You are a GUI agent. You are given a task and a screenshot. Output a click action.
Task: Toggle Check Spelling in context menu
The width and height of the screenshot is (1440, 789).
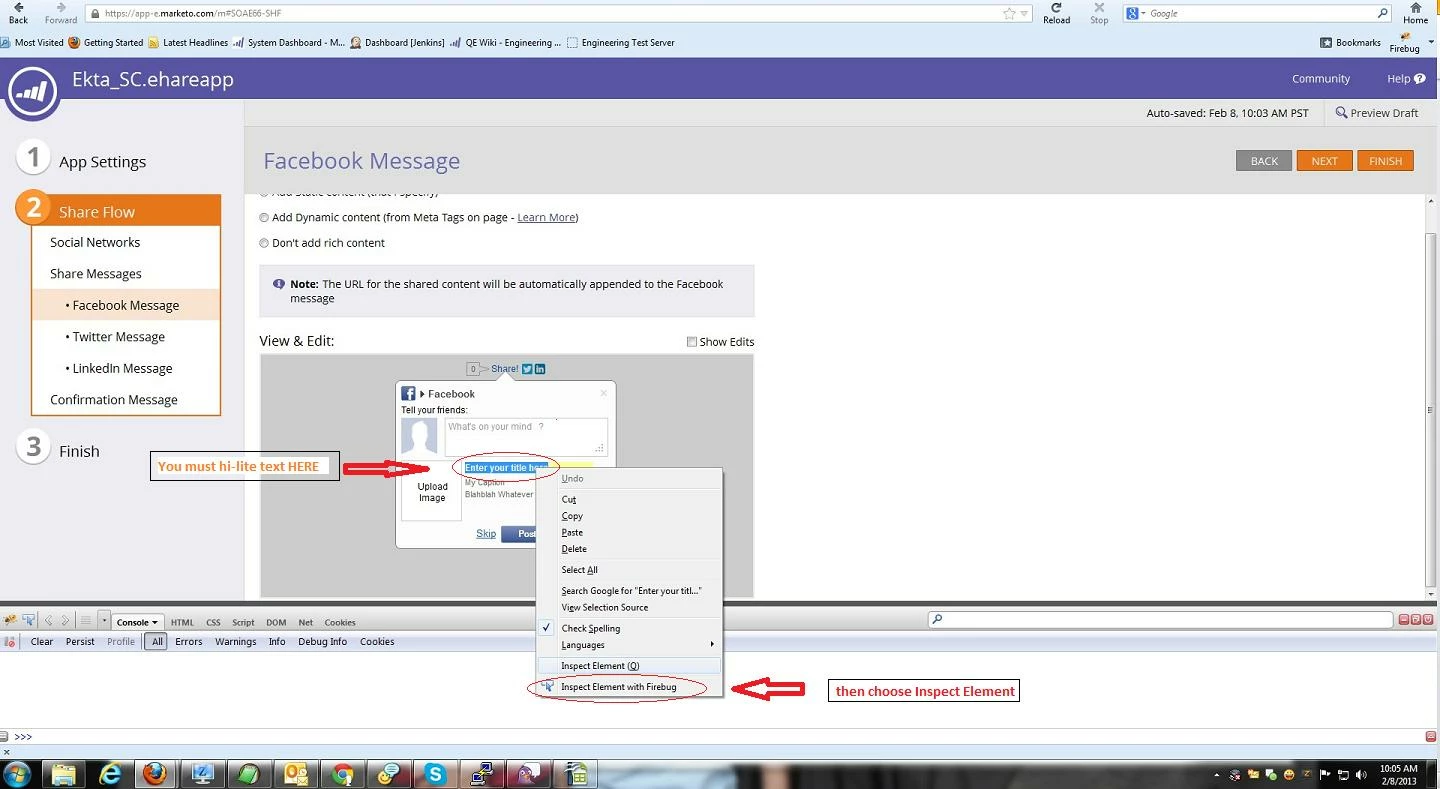pyautogui.click(x=629, y=628)
